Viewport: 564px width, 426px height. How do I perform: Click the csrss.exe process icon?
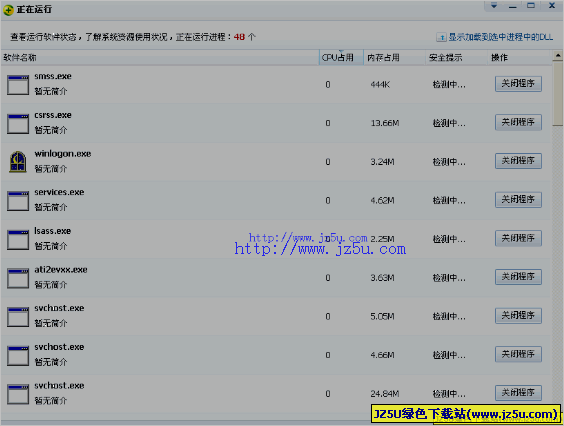tap(18, 123)
